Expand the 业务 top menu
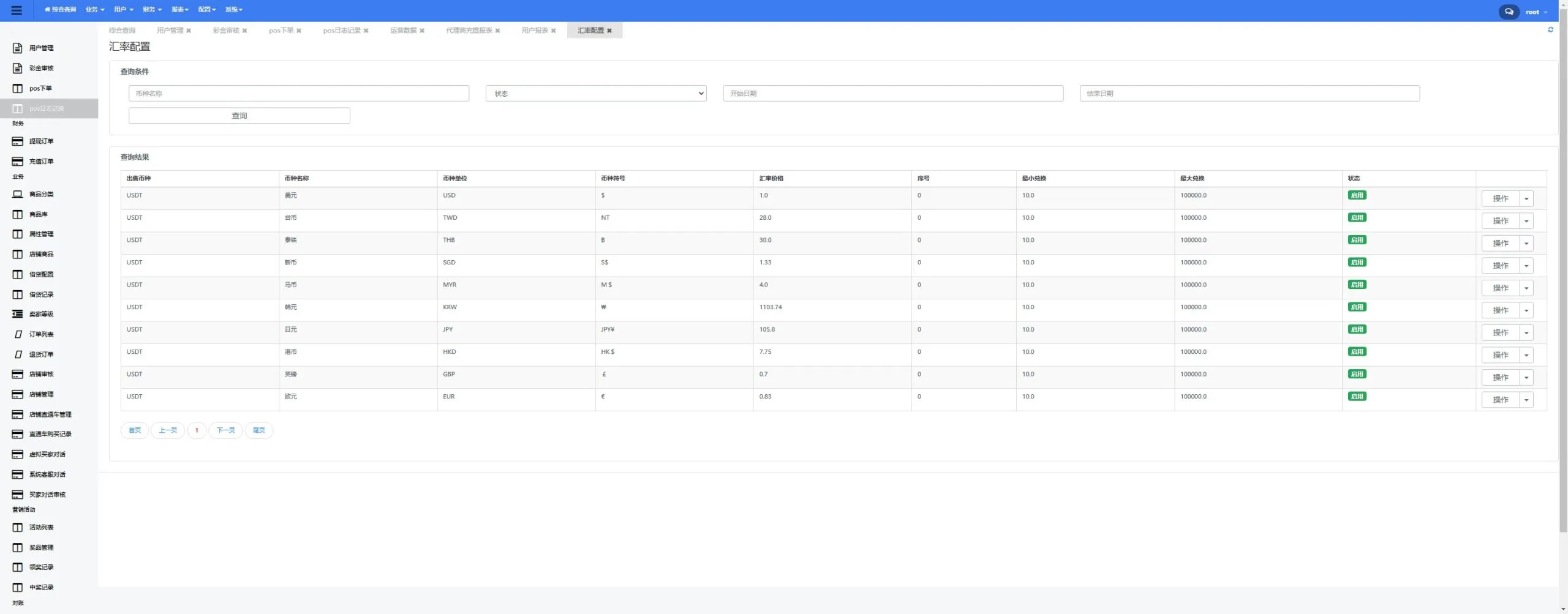Screen dimensions: 1568x614 coord(95,10)
